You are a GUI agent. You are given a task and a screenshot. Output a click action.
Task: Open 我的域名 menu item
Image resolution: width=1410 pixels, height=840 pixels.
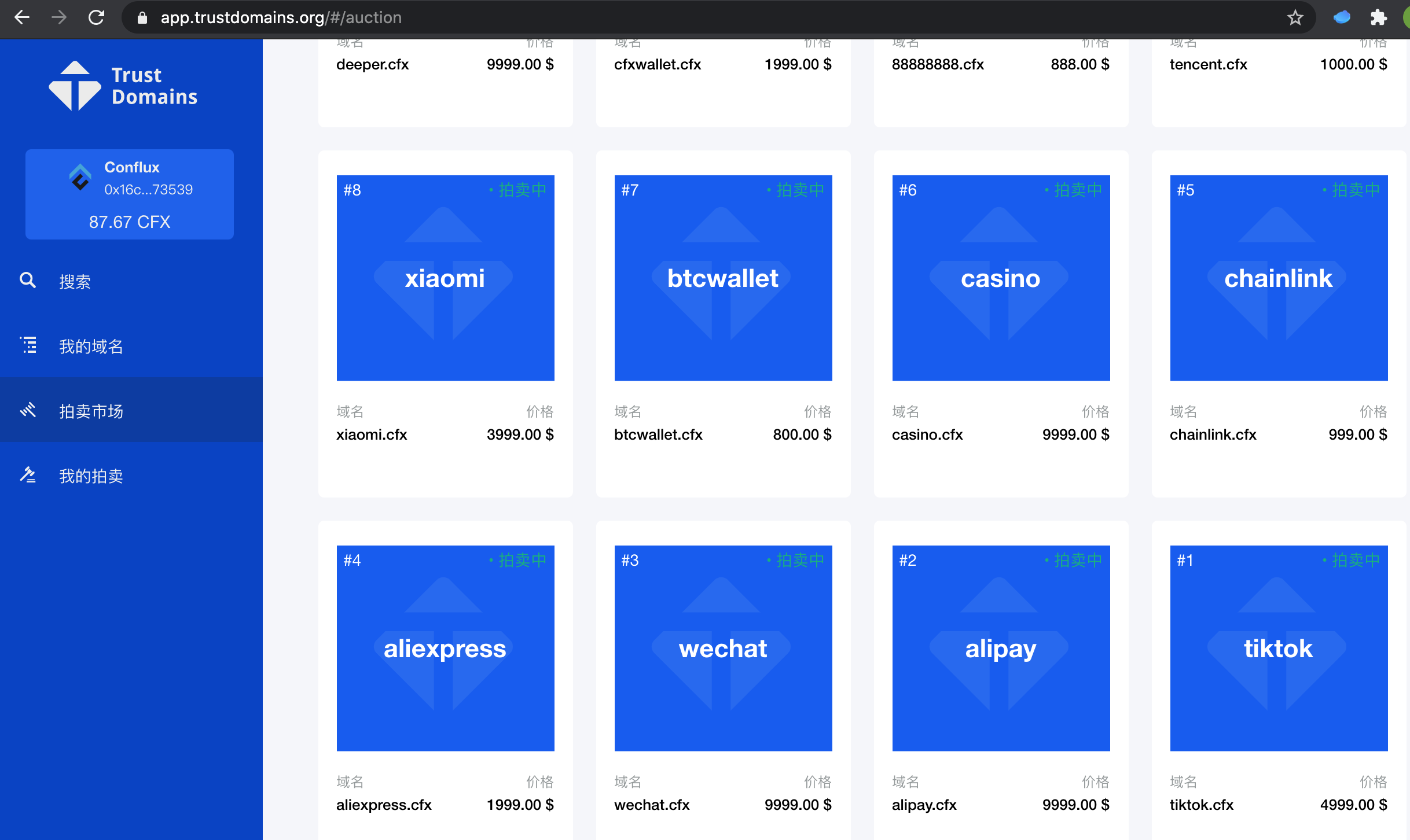point(131,346)
